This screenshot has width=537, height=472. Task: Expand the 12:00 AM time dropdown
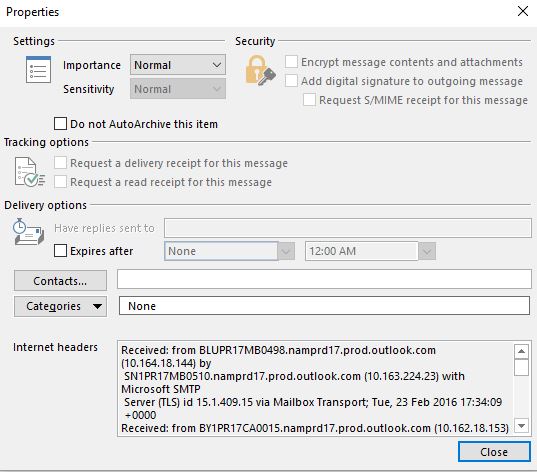pyautogui.click(x=427, y=251)
